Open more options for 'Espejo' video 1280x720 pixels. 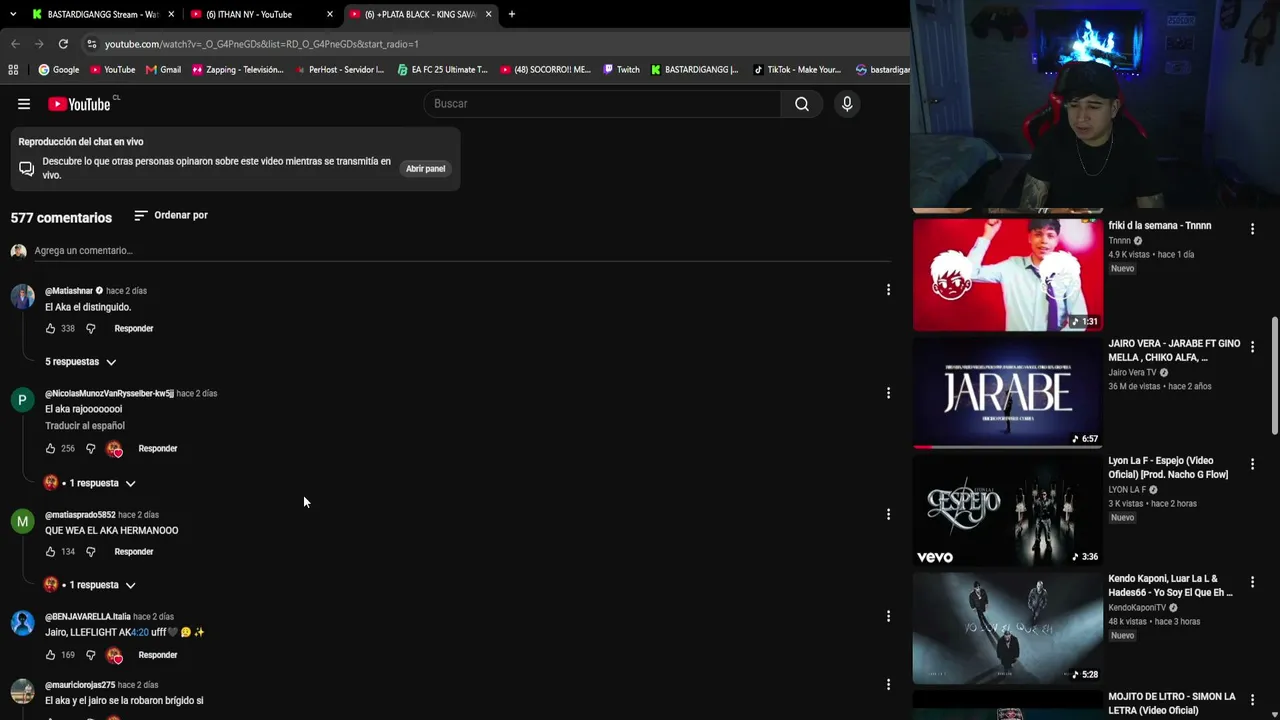(1252, 464)
